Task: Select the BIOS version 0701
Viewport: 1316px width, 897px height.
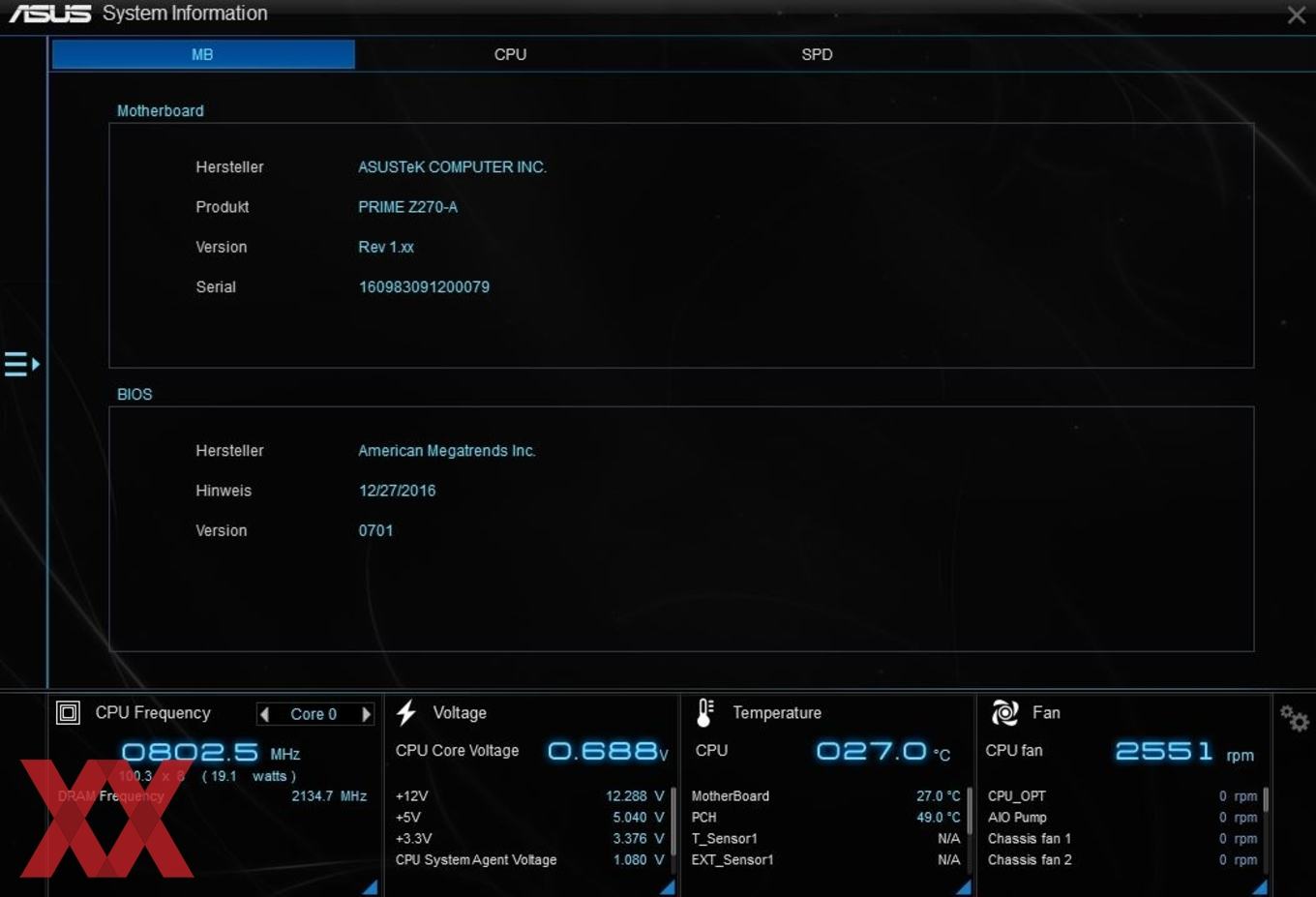Action: 375,530
